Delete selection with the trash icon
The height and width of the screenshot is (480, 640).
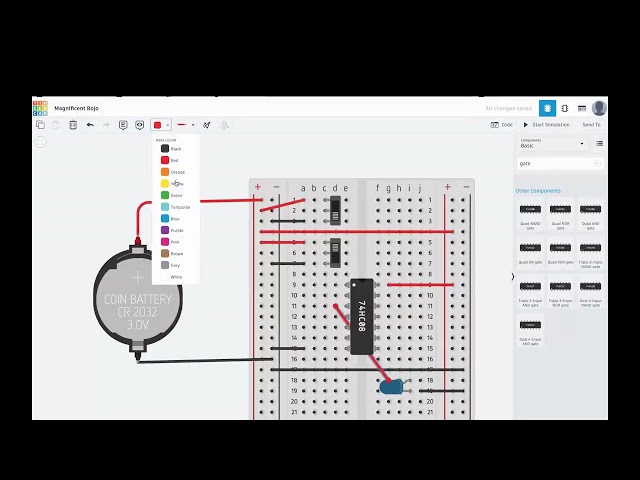(x=73, y=124)
